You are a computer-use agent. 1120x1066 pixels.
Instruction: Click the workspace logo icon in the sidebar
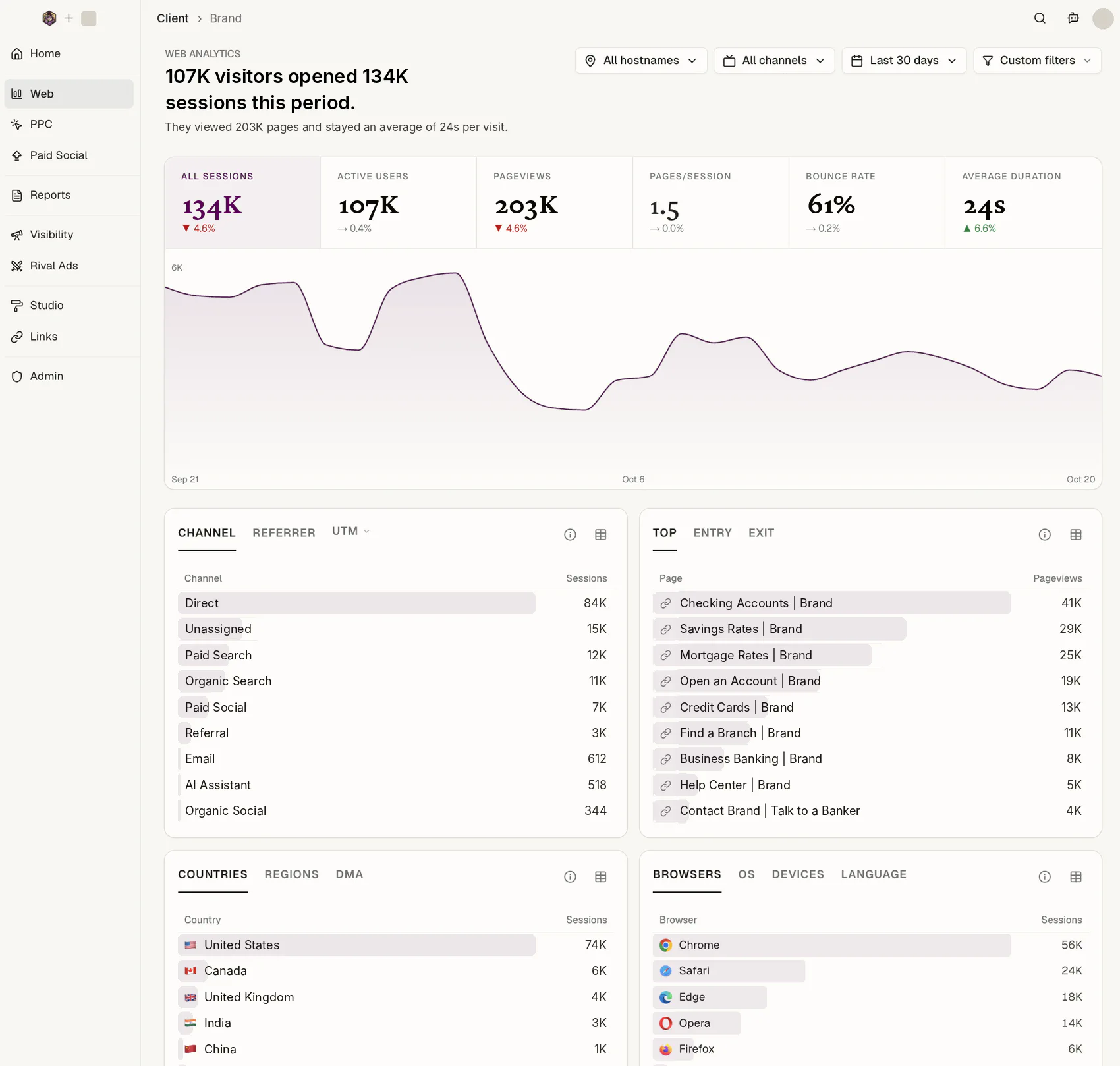49,18
